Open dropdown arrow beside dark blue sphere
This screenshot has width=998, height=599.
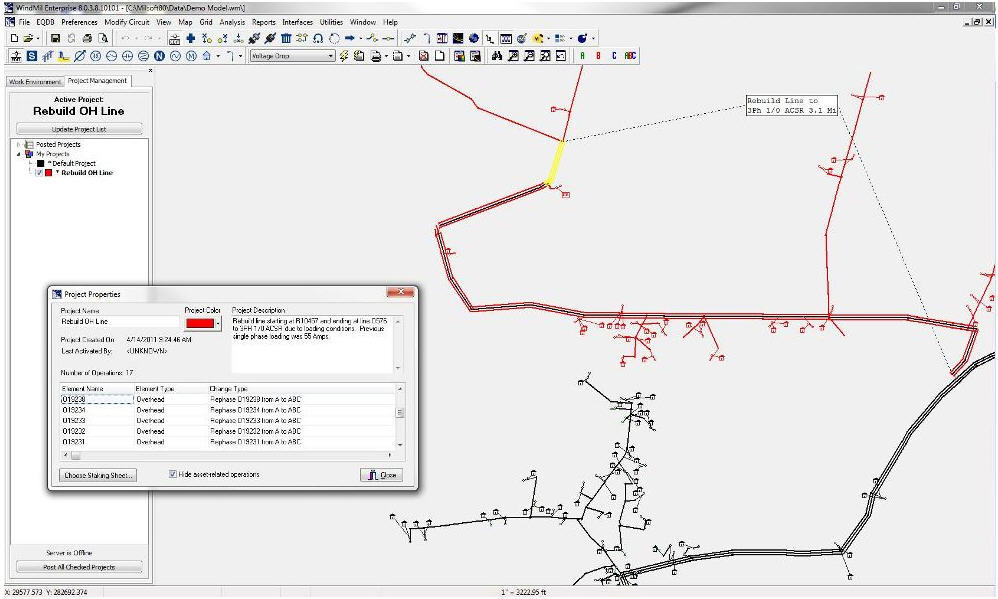(593, 38)
